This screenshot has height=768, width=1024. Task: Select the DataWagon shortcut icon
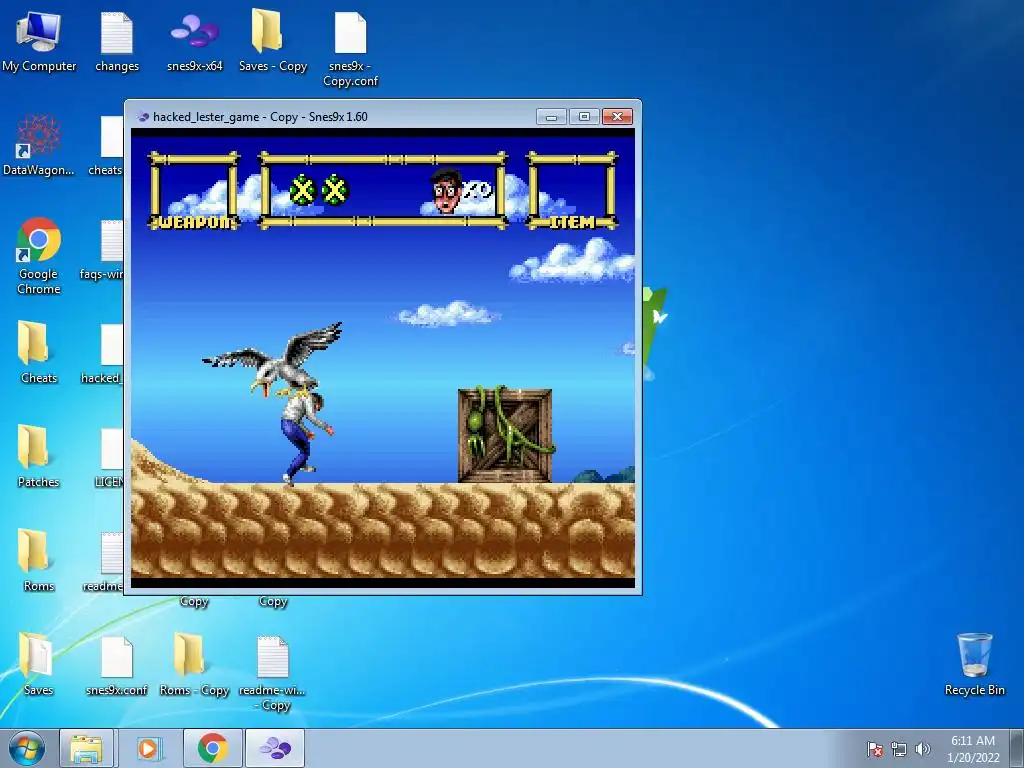pos(39,145)
